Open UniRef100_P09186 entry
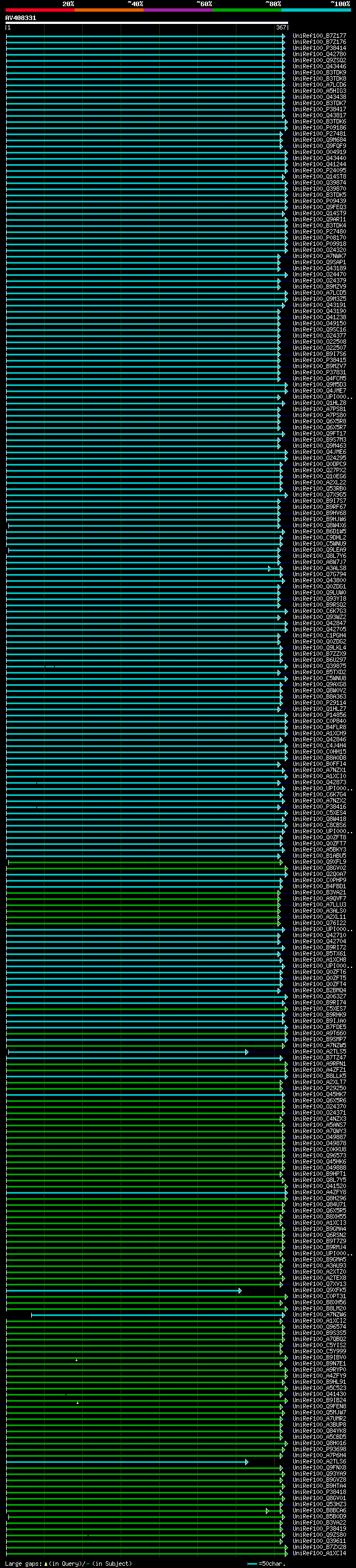This screenshot has width=356, height=1568. [319, 128]
